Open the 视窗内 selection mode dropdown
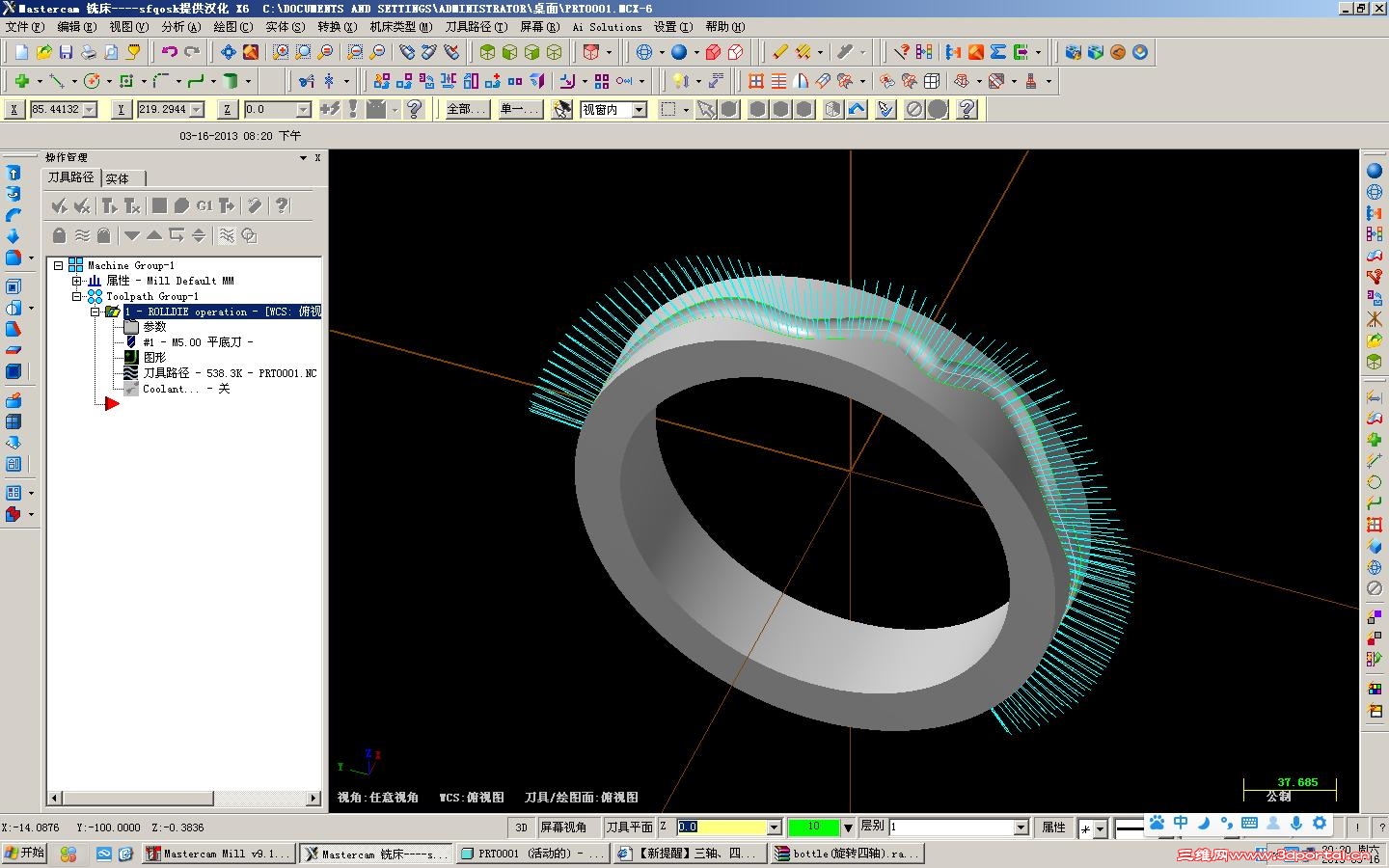 coord(639,110)
